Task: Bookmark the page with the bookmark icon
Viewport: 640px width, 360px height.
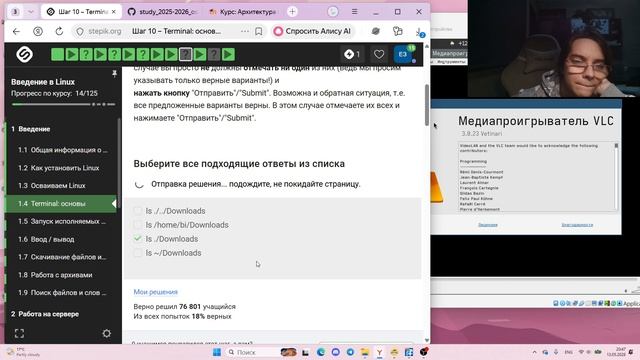Action: tap(258, 31)
